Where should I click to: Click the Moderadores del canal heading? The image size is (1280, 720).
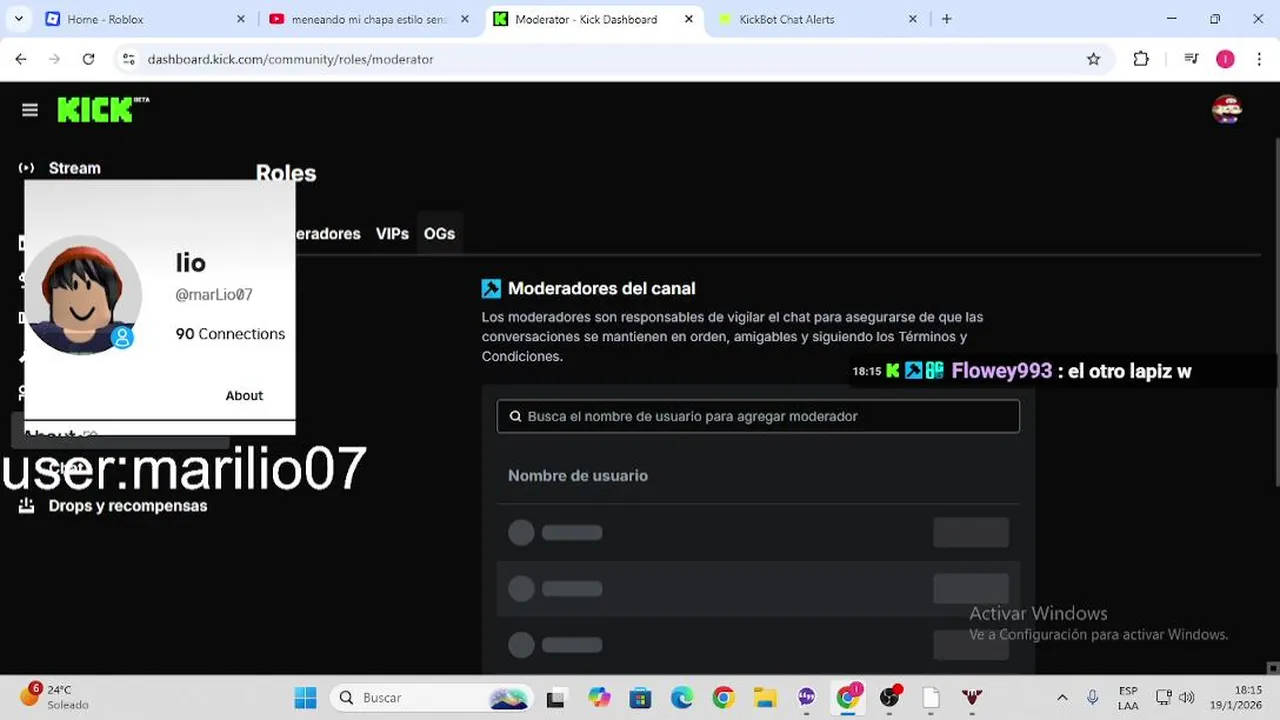coord(601,288)
